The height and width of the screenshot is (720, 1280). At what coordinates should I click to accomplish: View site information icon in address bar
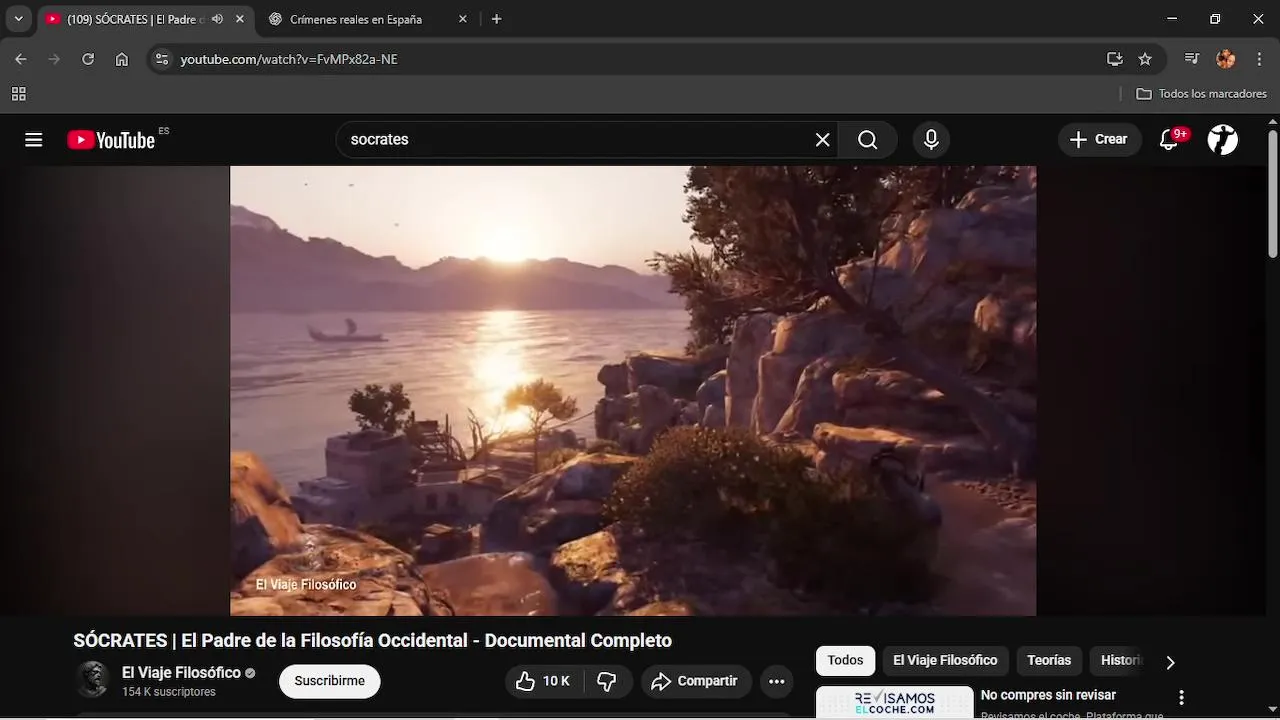[162, 59]
